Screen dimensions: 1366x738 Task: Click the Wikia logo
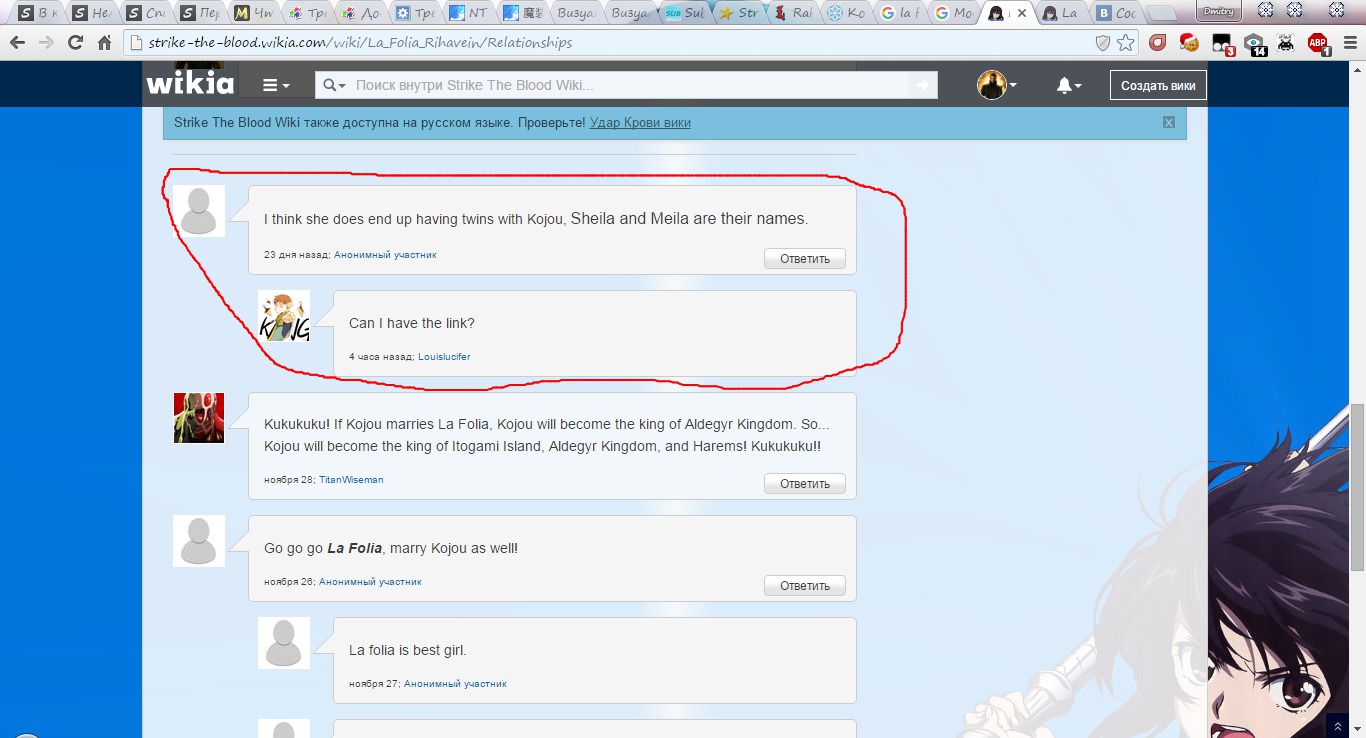[190, 85]
